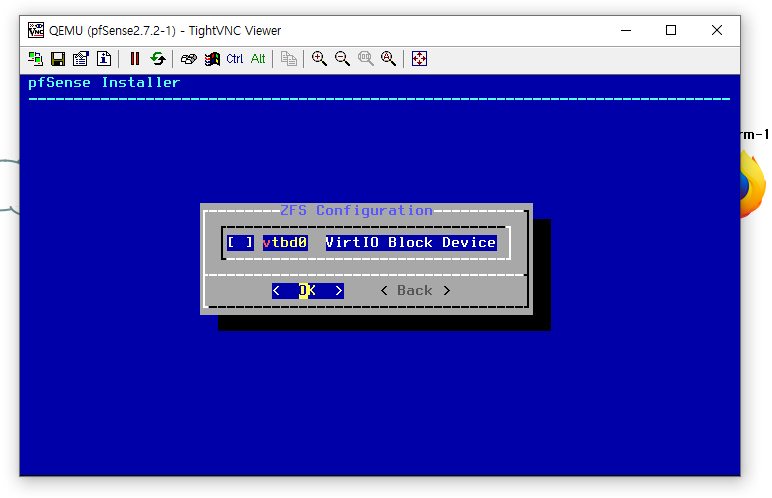The height and width of the screenshot is (498, 772).
Task: Toggle Full screen mode icon
Action: coord(419,59)
